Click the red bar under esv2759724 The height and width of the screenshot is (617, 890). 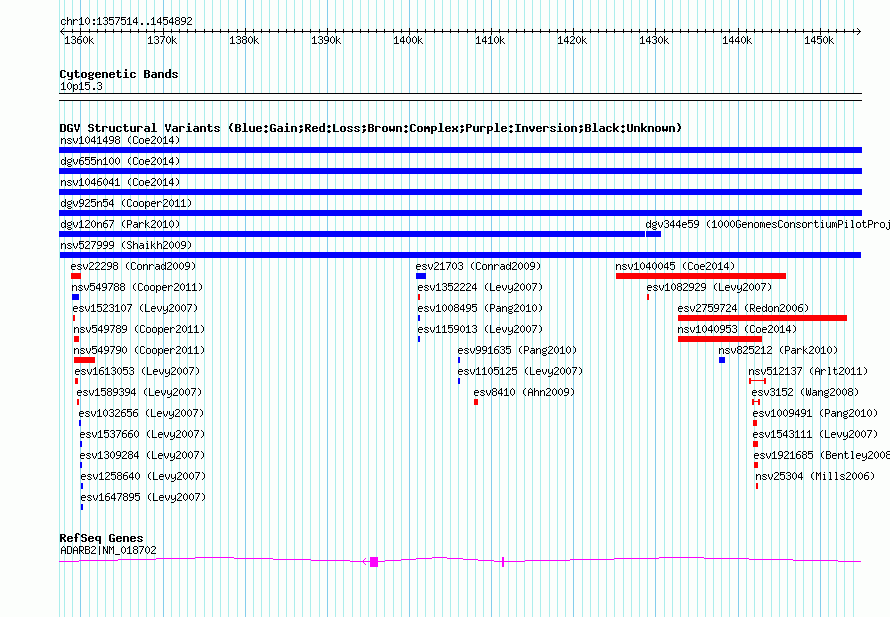[762, 318]
